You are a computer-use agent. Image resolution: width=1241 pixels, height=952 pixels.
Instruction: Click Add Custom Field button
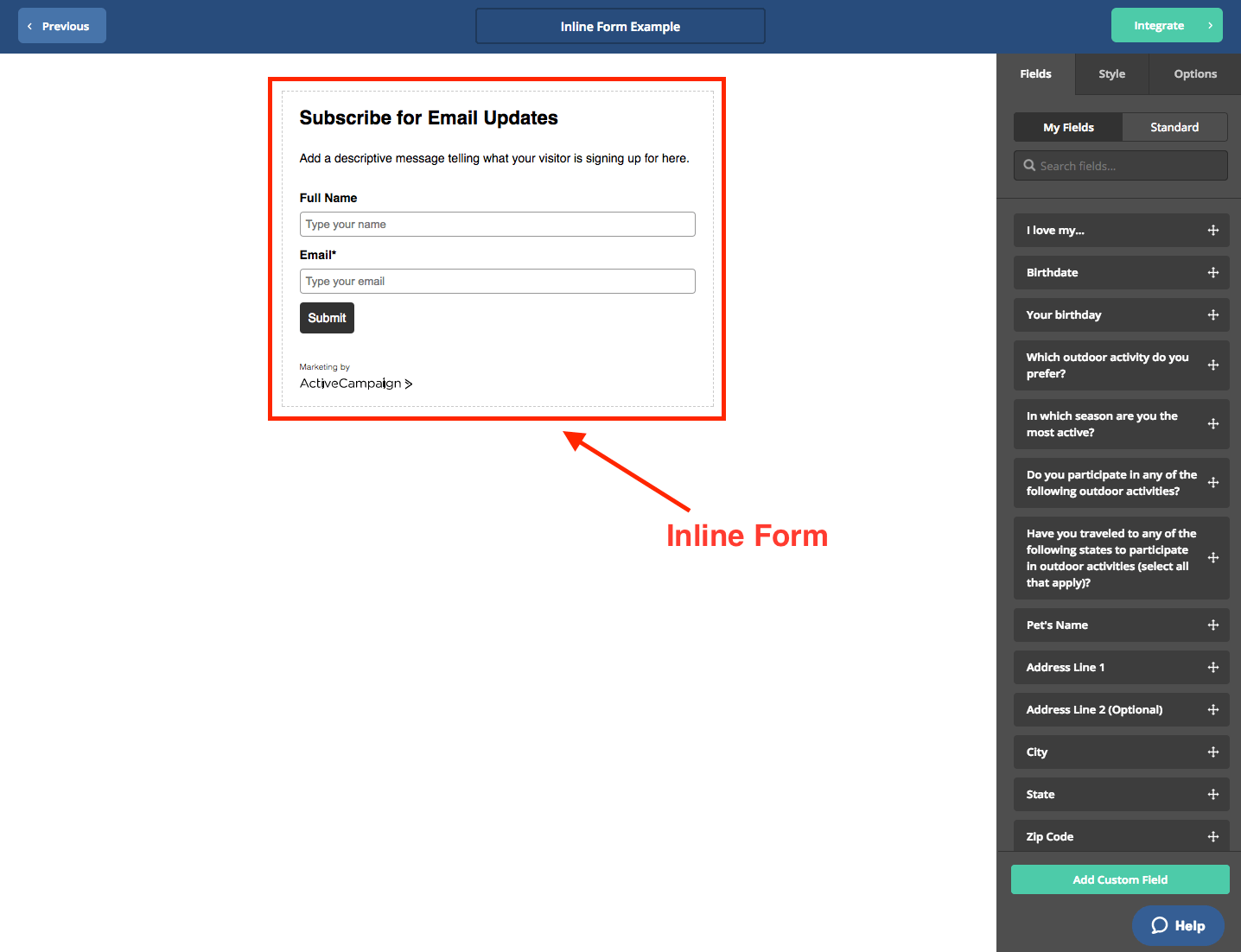tap(1120, 879)
